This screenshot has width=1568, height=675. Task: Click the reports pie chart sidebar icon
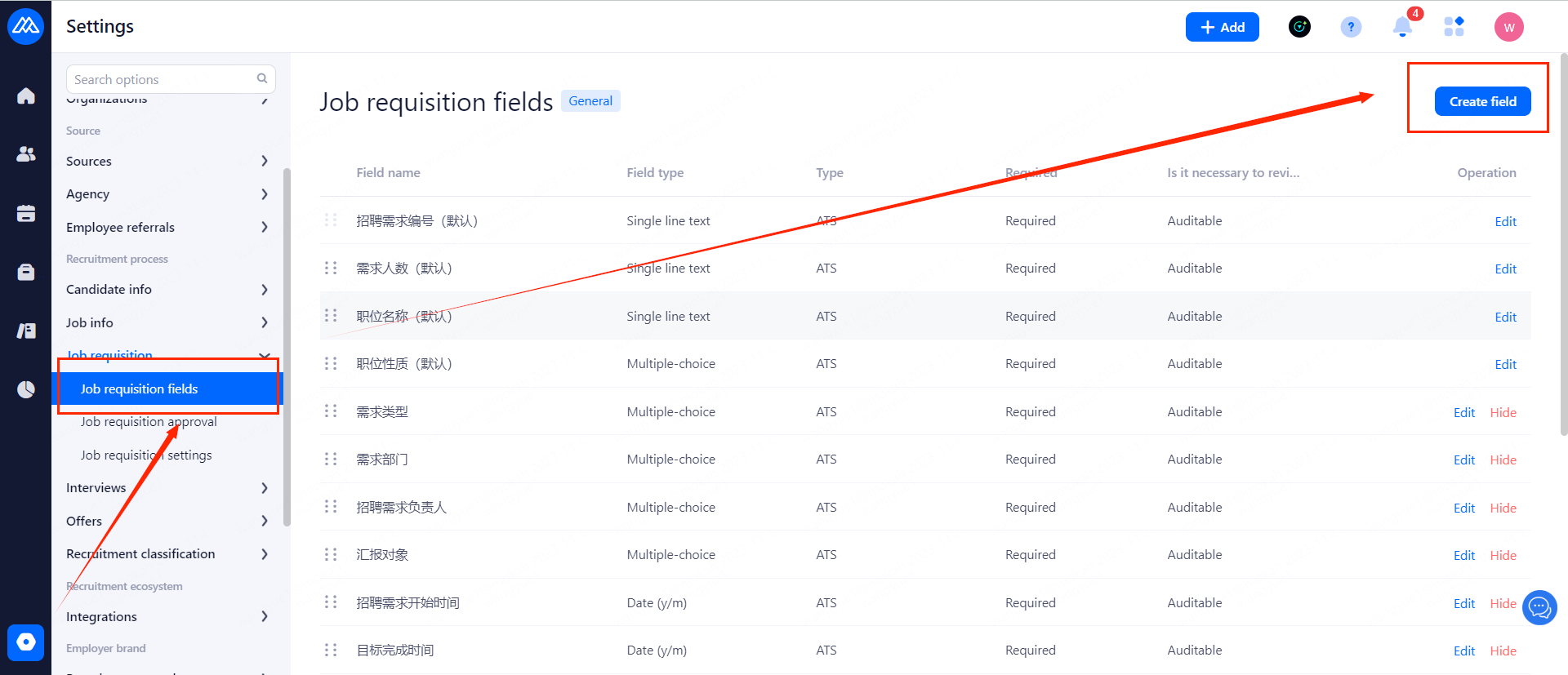coord(26,389)
